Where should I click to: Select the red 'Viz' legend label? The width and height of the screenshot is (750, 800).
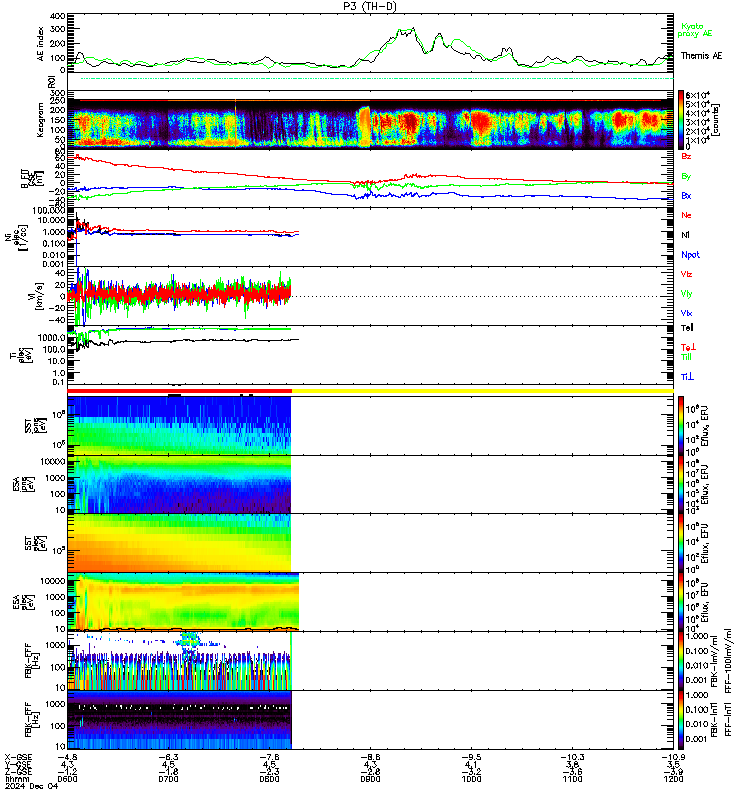(686, 274)
